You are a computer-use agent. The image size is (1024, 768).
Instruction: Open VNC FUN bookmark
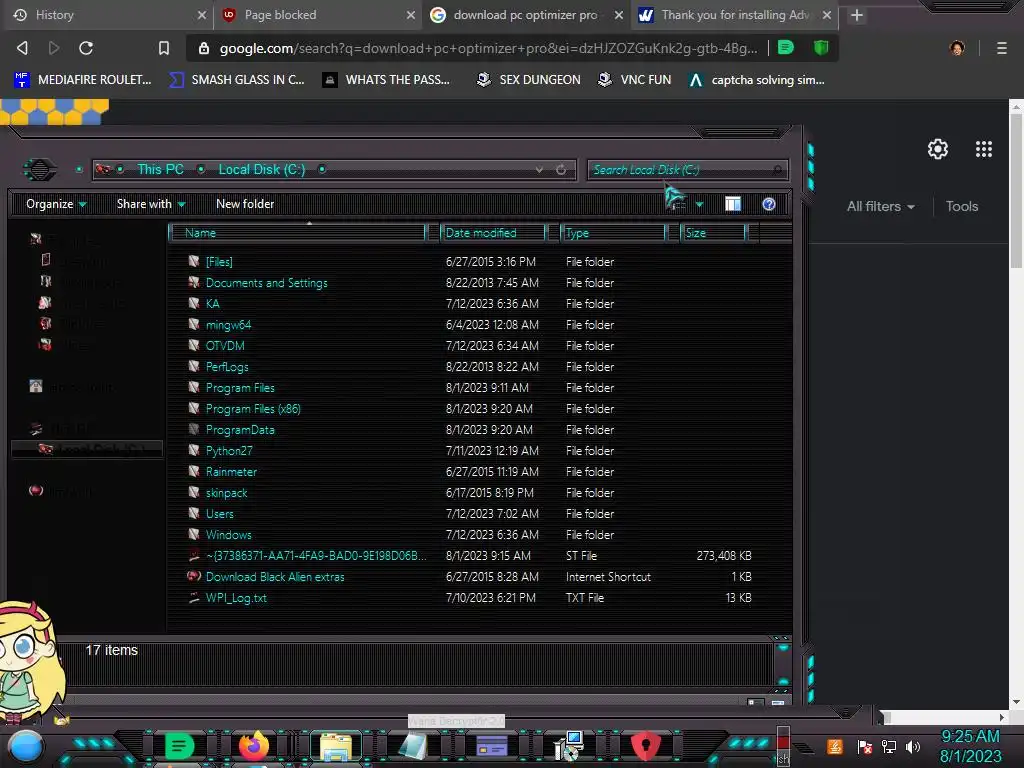click(x=635, y=80)
